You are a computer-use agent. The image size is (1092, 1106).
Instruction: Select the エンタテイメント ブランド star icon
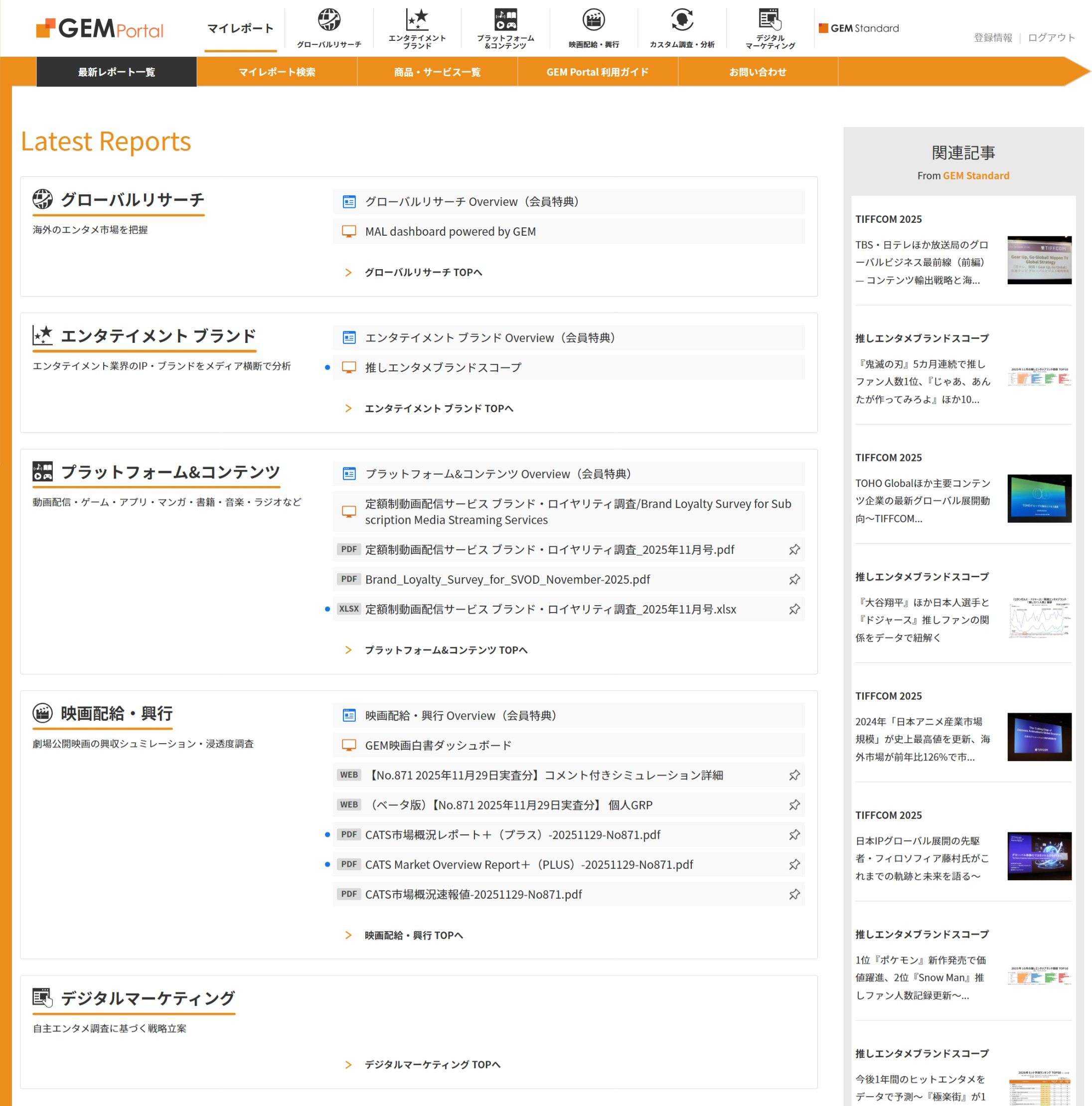point(417,18)
